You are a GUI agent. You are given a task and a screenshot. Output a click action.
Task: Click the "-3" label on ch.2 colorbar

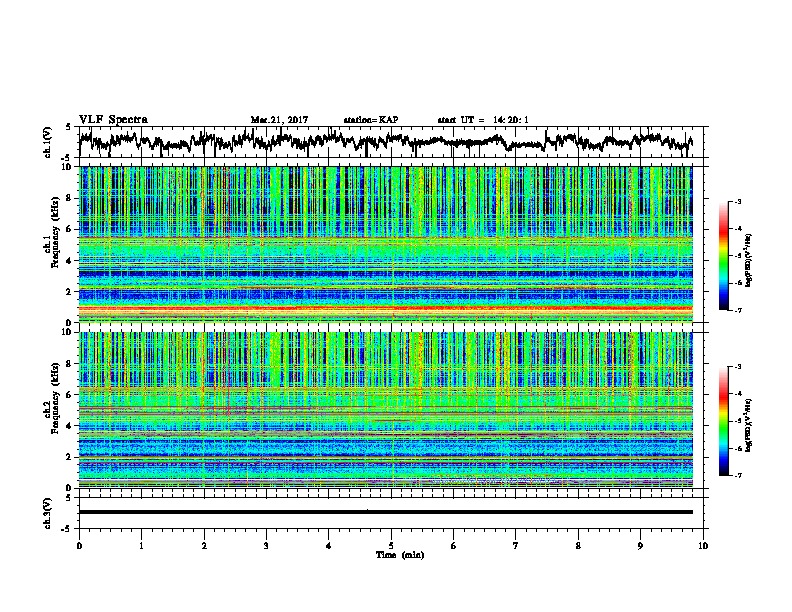[x=737, y=367]
